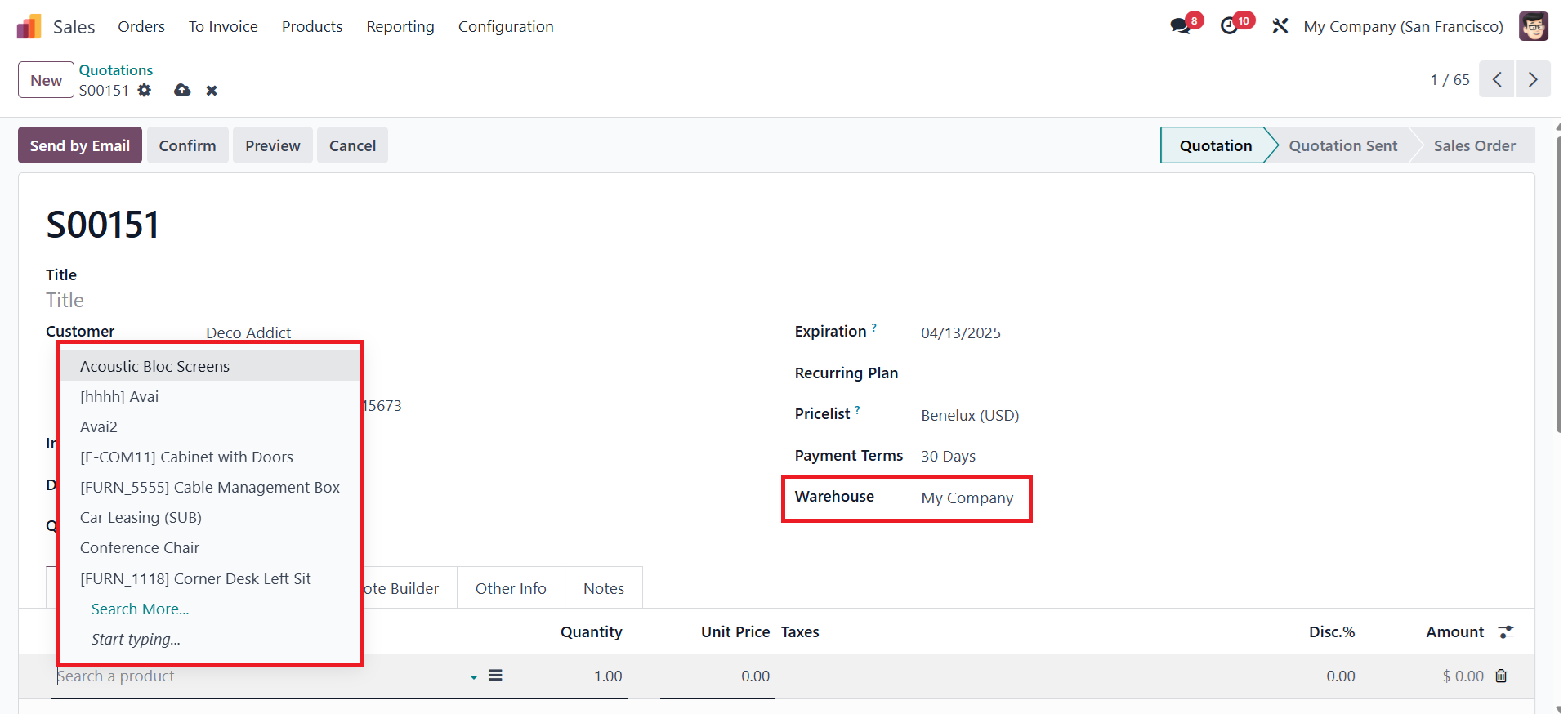Delete the order line with trash icon
The image size is (1568, 714).
[x=1501, y=676]
